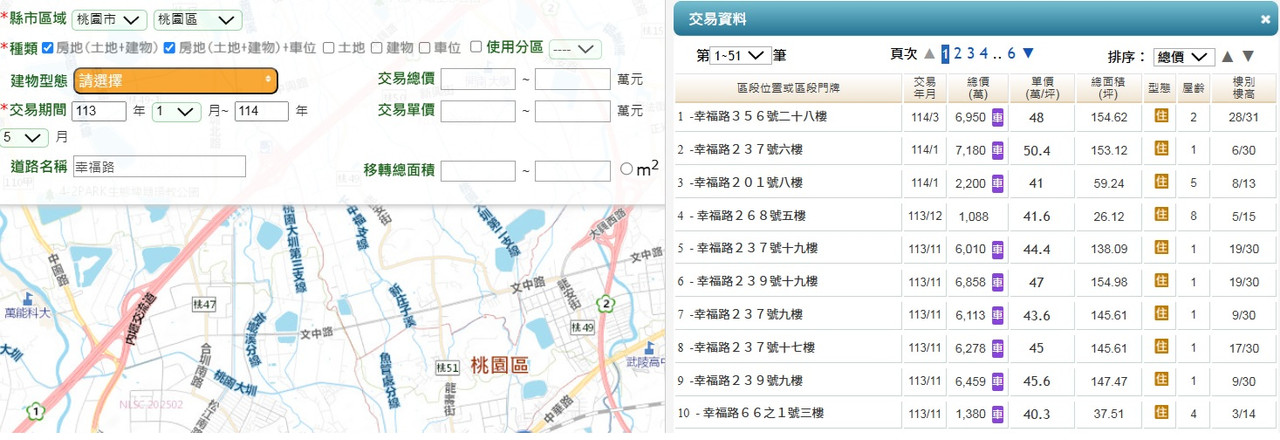Open the start month dropdown showing 1
Viewport: 1280px width, 440px height.
pyautogui.click(x=177, y=111)
